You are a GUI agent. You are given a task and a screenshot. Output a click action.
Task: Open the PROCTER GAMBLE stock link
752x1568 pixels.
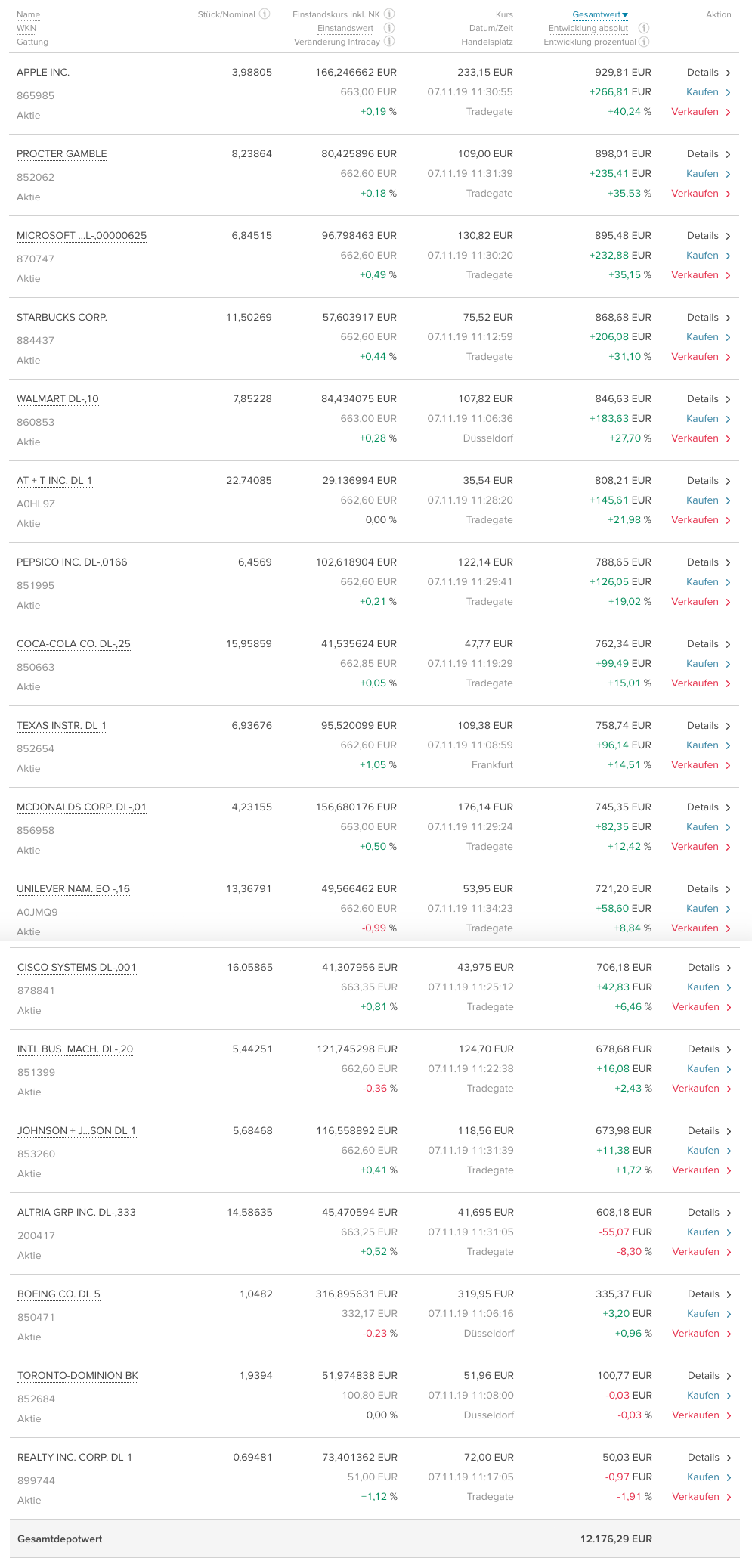click(x=62, y=154)
